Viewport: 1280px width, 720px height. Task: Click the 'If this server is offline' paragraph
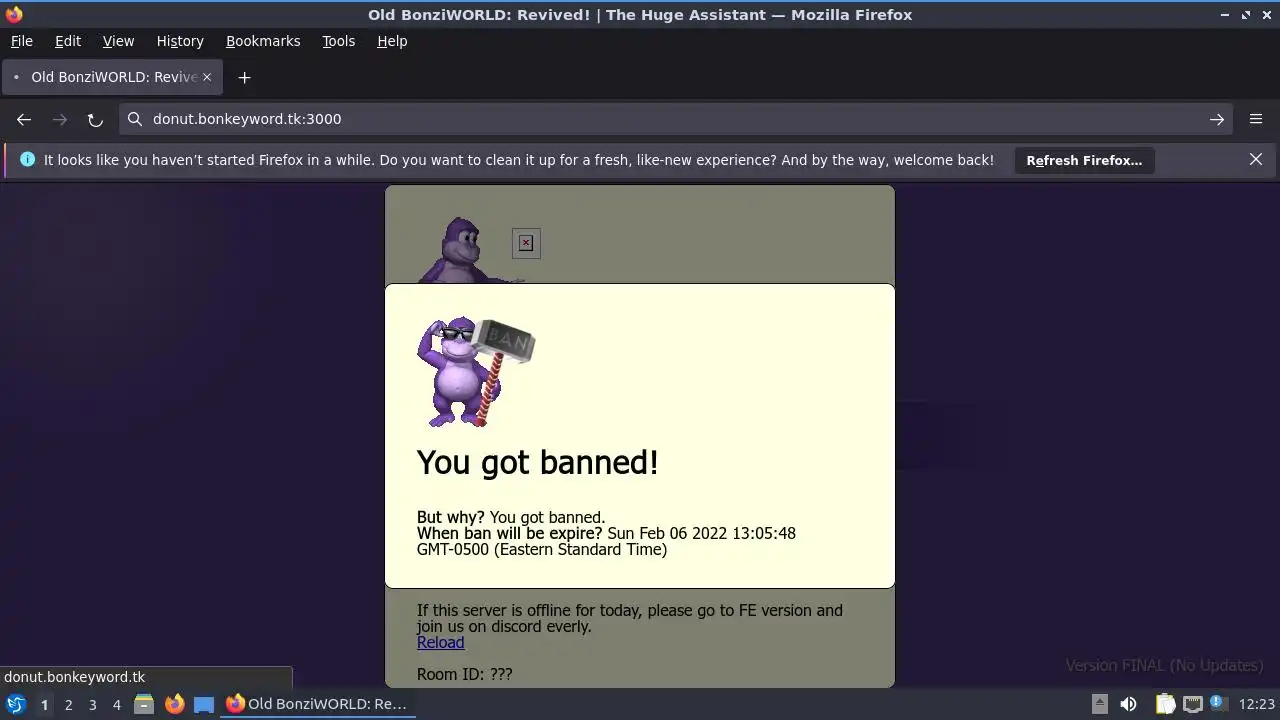point(630,618)
